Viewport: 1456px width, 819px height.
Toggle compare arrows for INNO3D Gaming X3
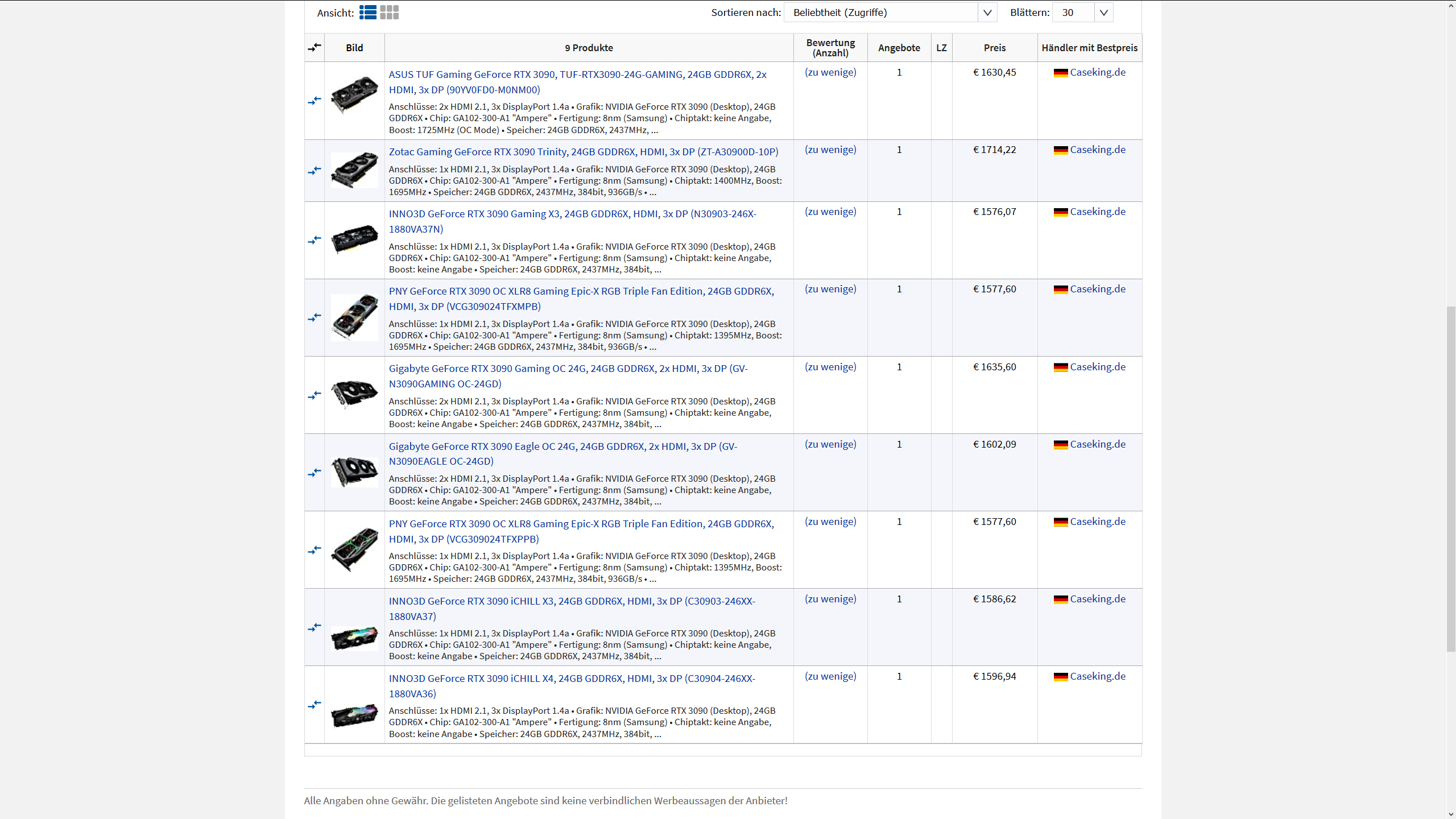tap(315, 240)
